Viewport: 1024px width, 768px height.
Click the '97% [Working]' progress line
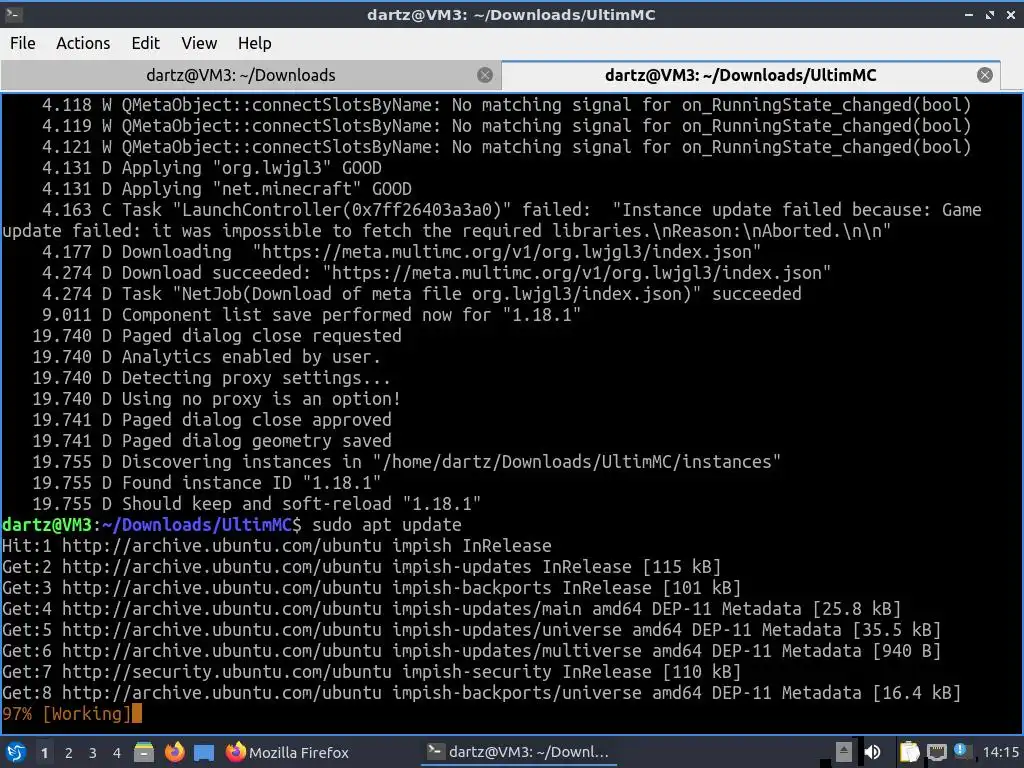(72, 714)
